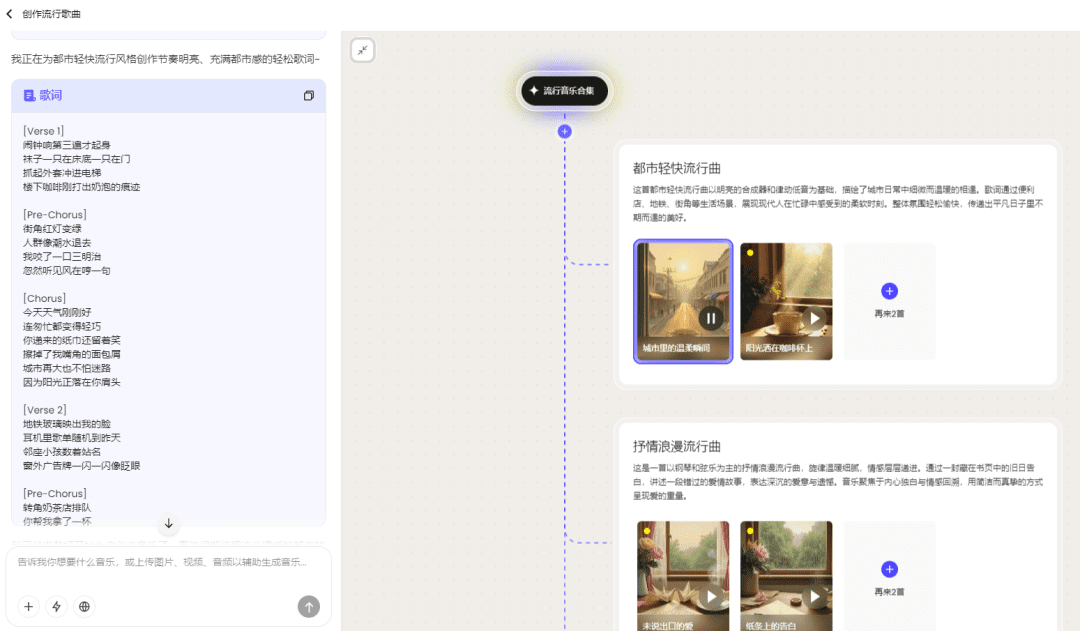Play the song 阳光洒在咖啡杯上
The height and width of the screenshot is (631, 1080).
[814, 318]
